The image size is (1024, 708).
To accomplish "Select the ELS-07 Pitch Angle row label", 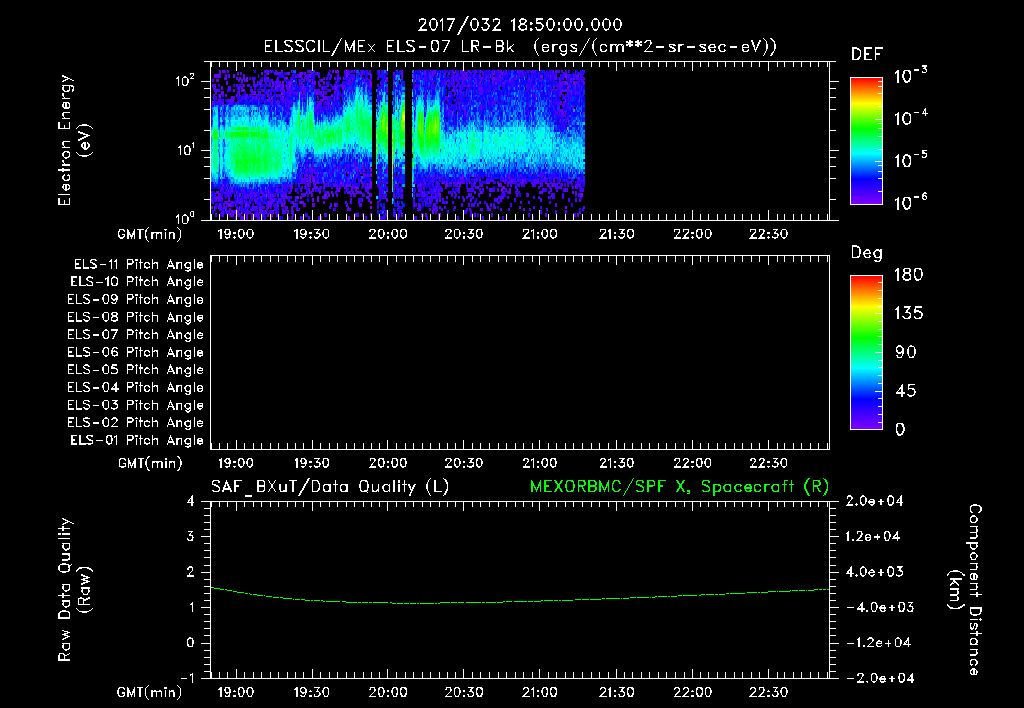I will point(135,334).
